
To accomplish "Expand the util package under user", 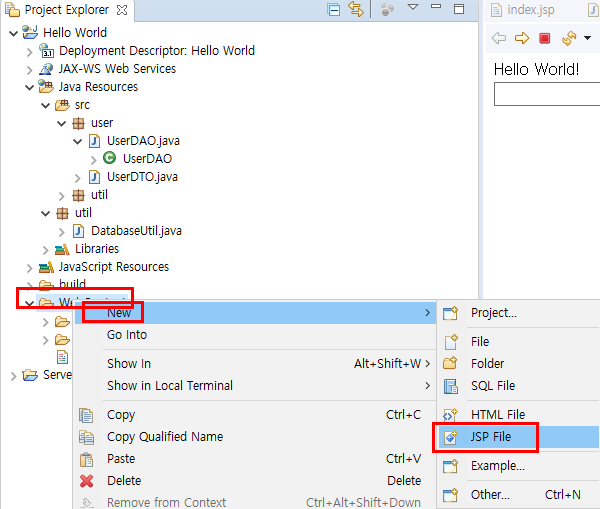I will click(62, 196).
